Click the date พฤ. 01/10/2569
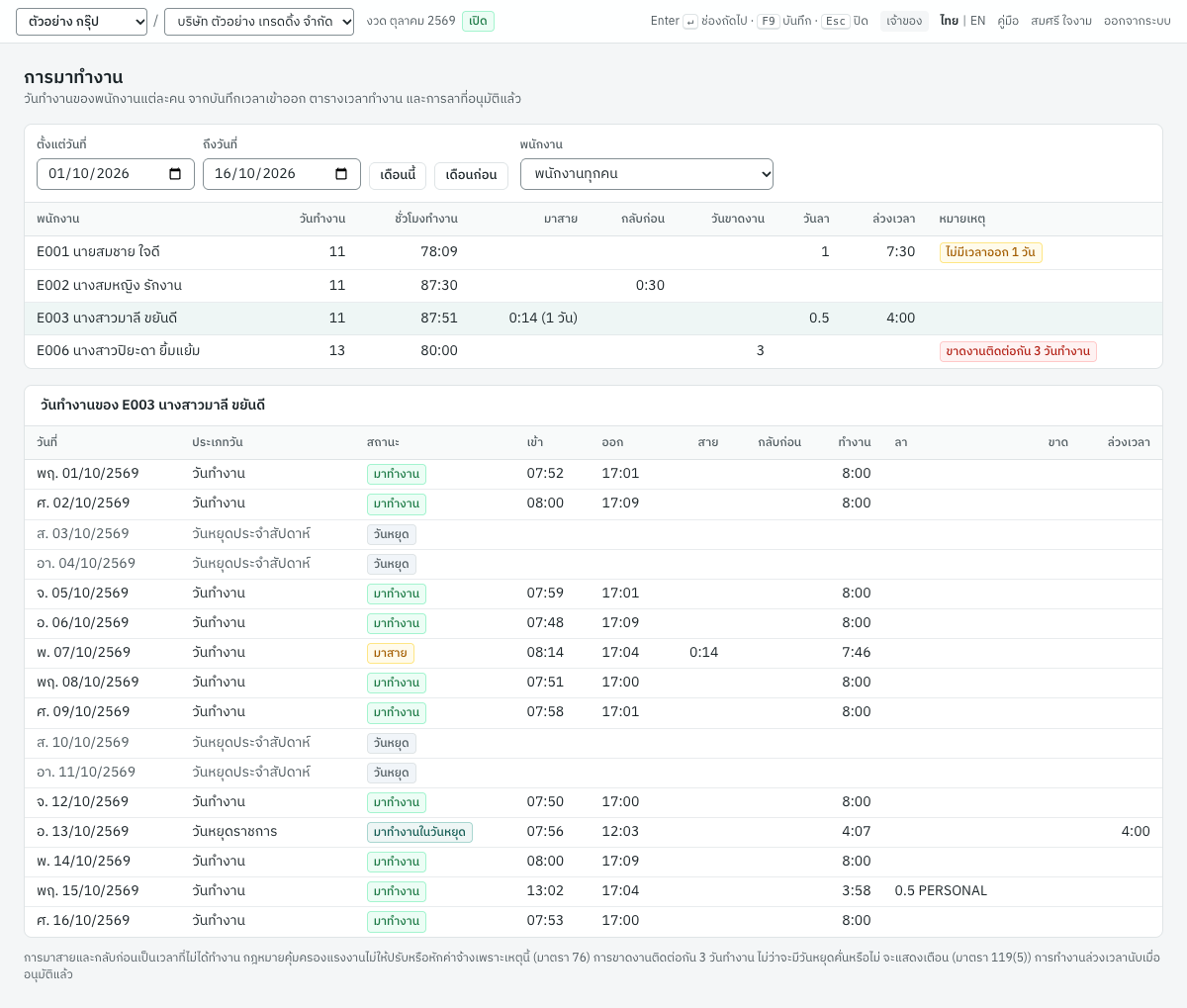The image size is (1187, 1008). tap(88, 474)
